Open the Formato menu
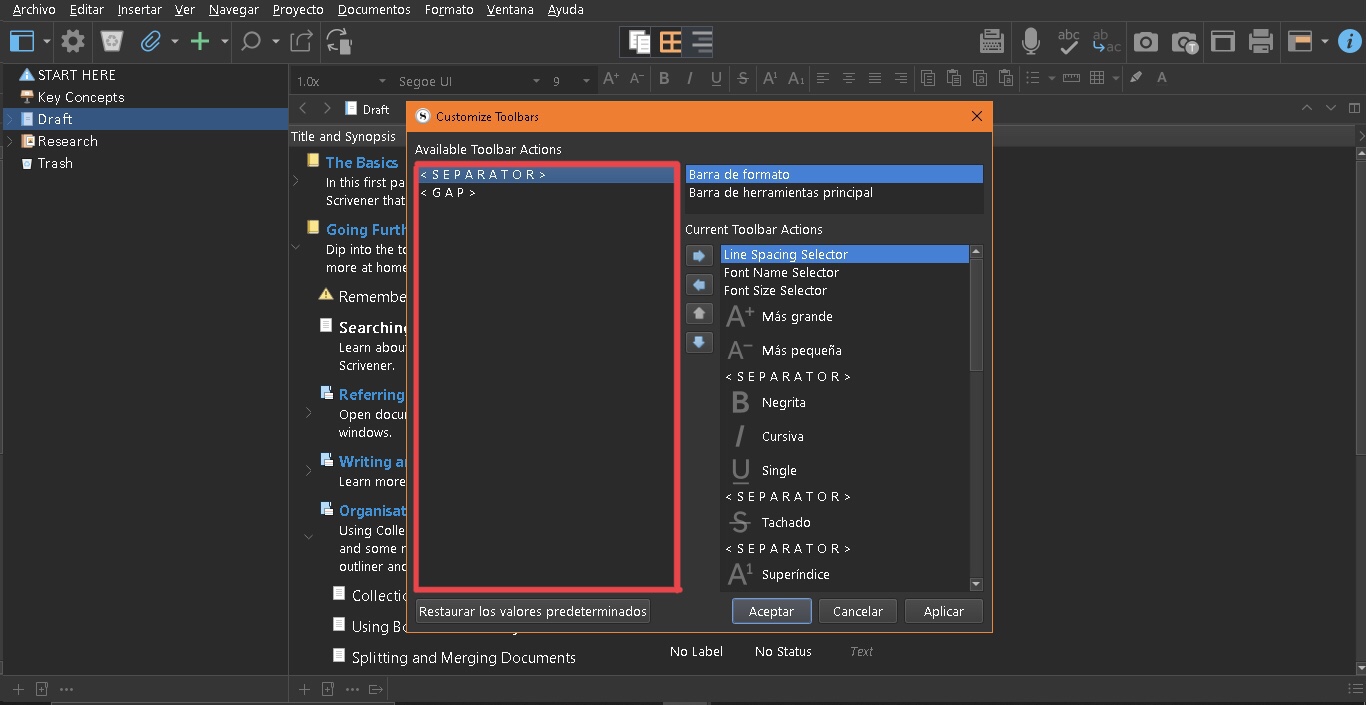This screenshot has height=705, width=1366. tap(448, 9)
